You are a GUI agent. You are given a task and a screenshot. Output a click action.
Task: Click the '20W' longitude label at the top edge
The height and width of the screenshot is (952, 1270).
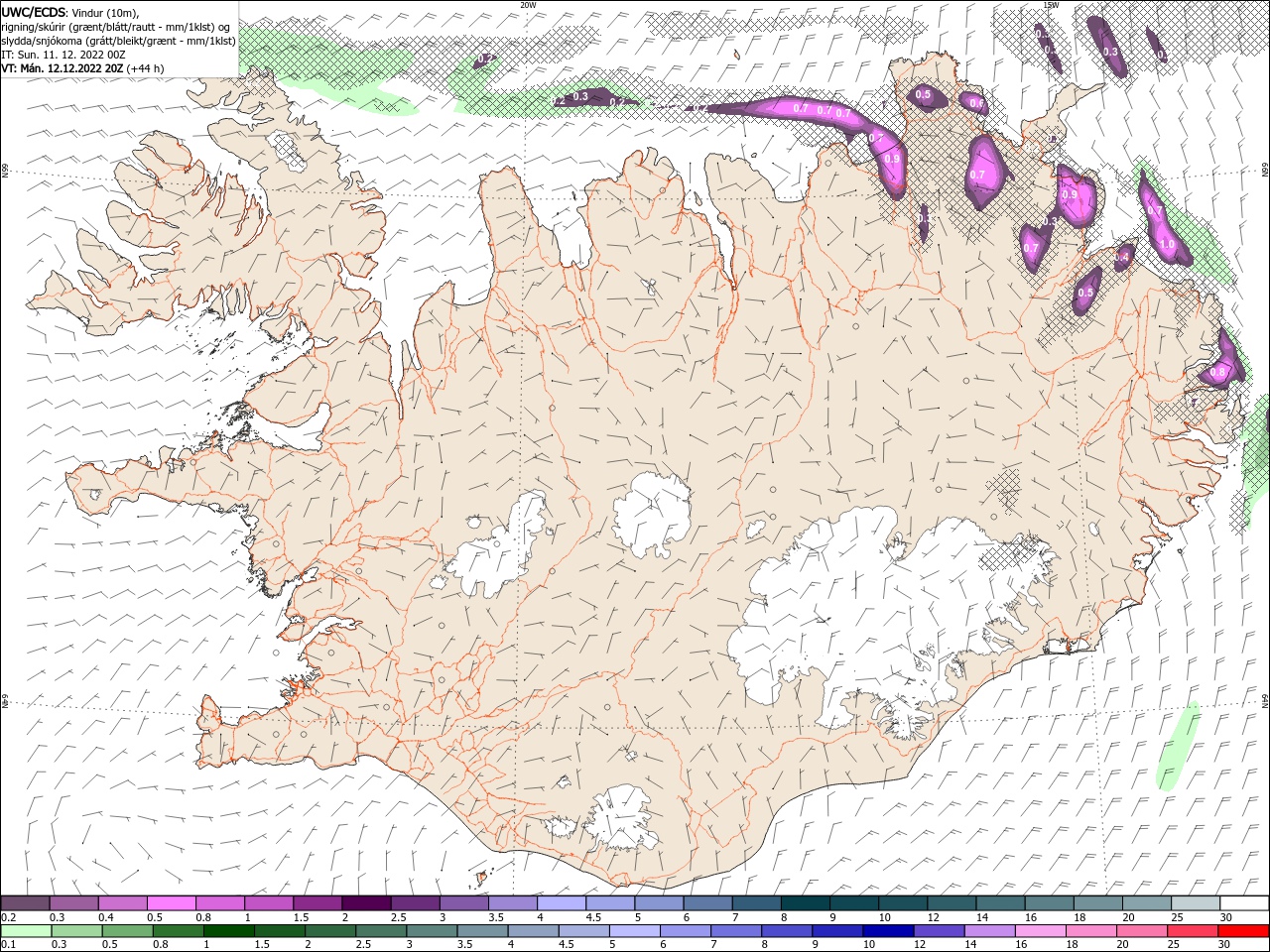click(x=528, y=5)
